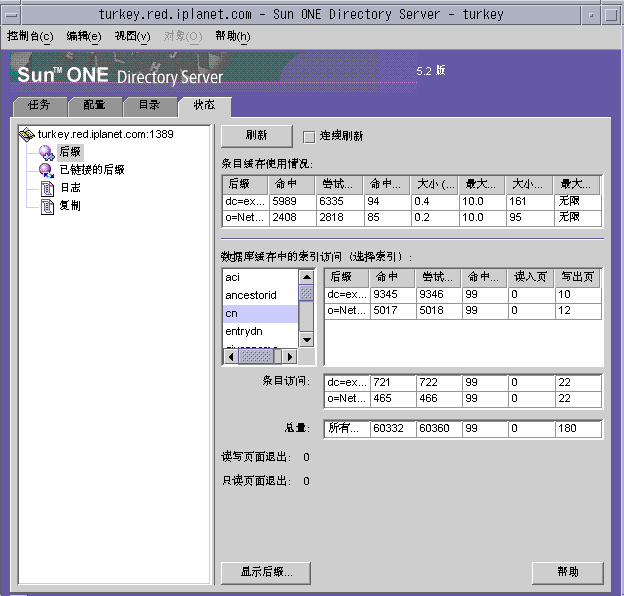Select the 已链接的后缀 tree node
Screen dimensions: 624x596
pos(92,170)
